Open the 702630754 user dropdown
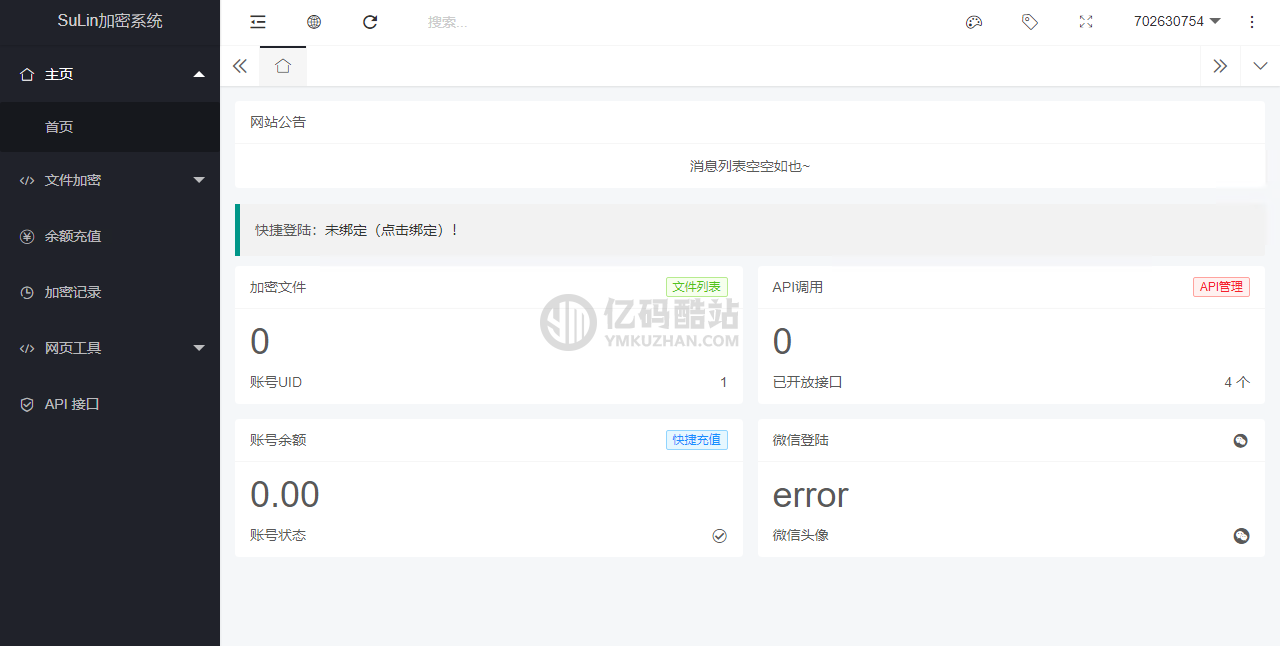Viewport: 1280px width, 646px height. 1177,22
